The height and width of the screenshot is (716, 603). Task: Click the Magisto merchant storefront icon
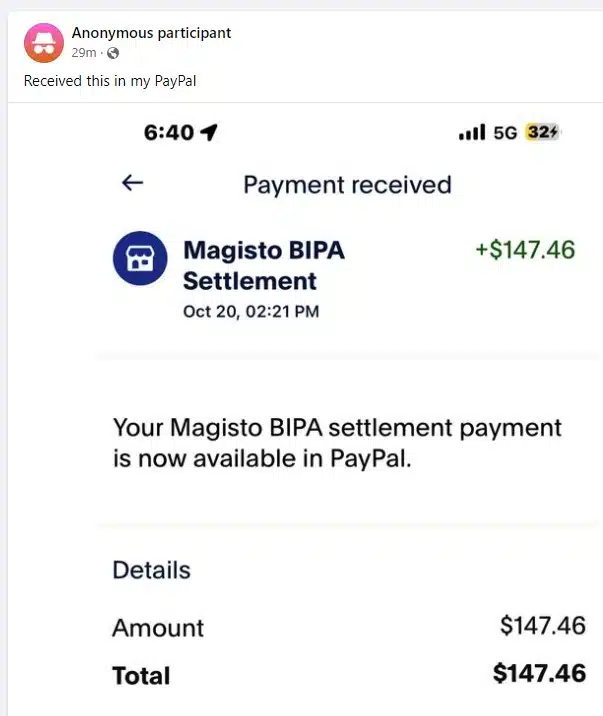tap(140, 258)
